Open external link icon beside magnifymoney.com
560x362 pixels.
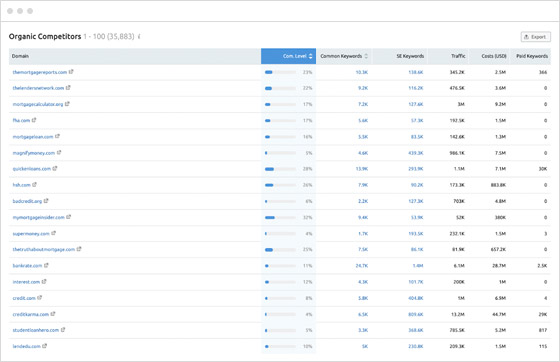pos(59,152)
